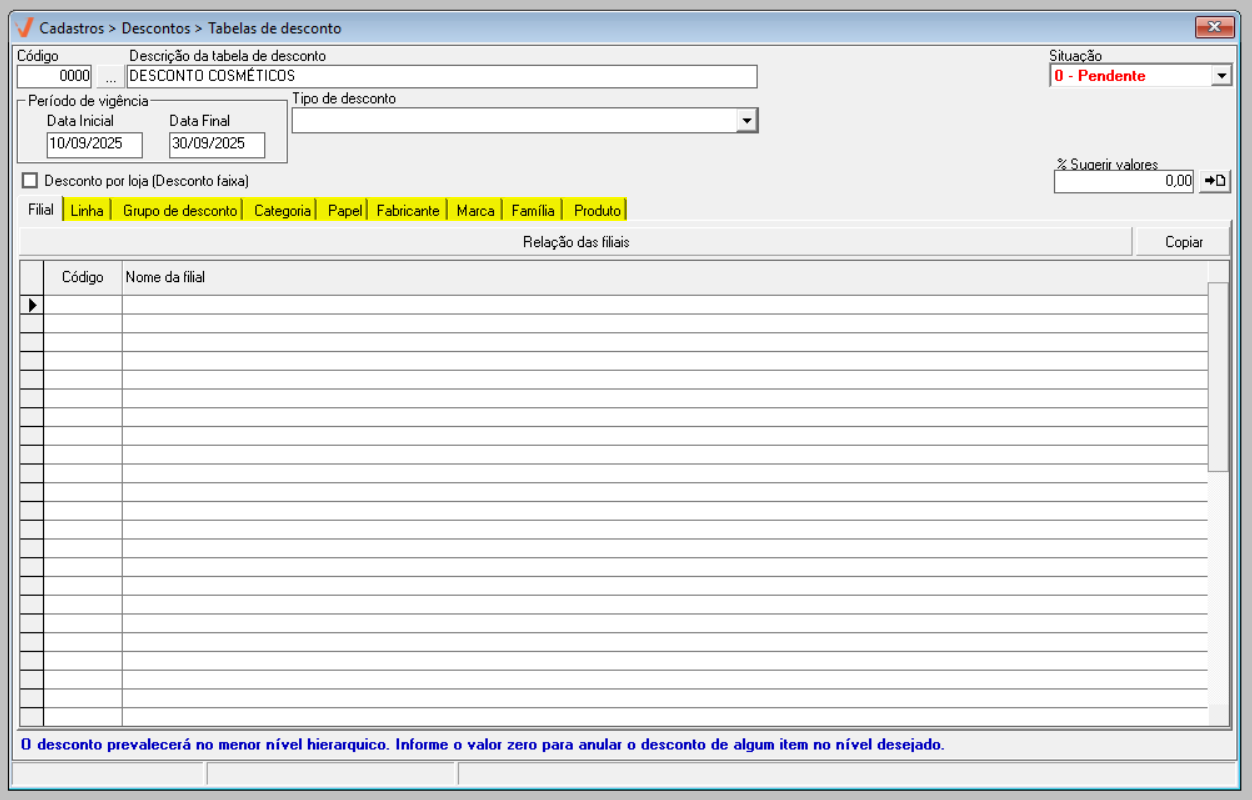Focus the Código input field
1252x800 pixels.
click(x=55, y=76)
